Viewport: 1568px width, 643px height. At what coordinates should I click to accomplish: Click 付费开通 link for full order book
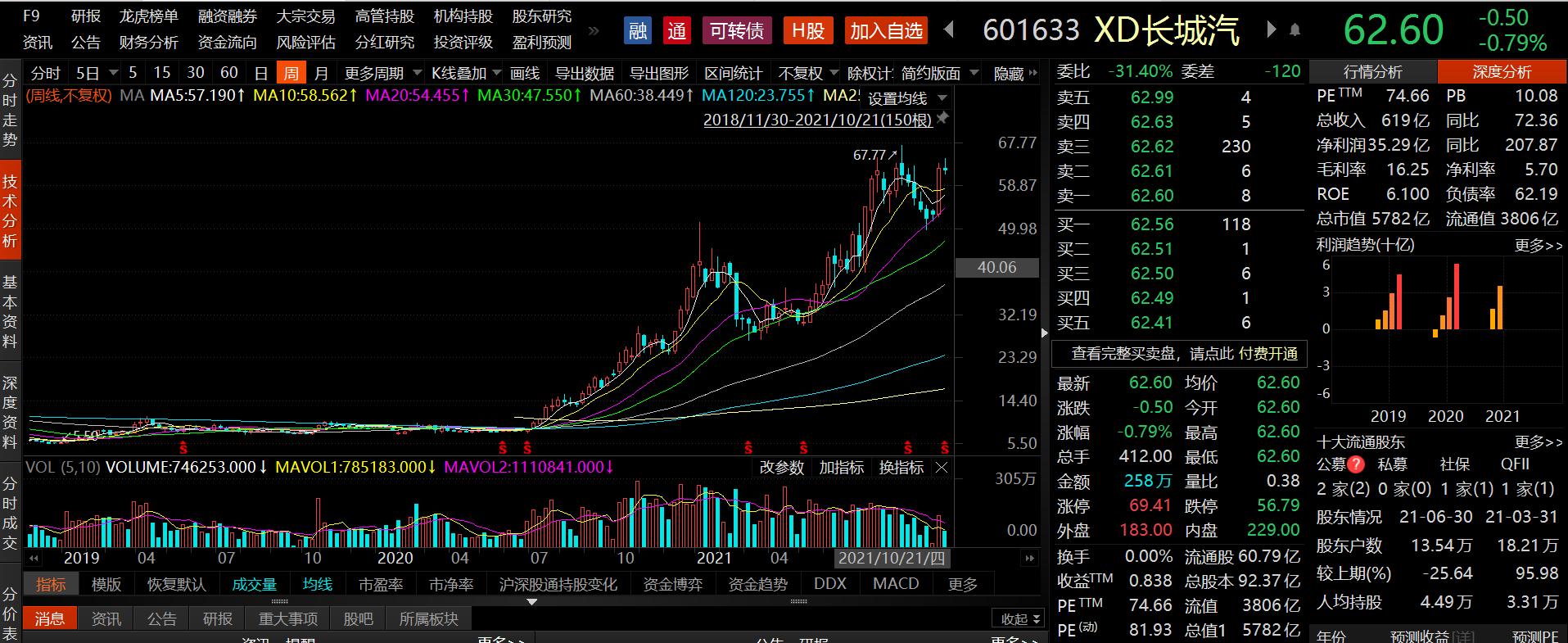coord(1268,354)
